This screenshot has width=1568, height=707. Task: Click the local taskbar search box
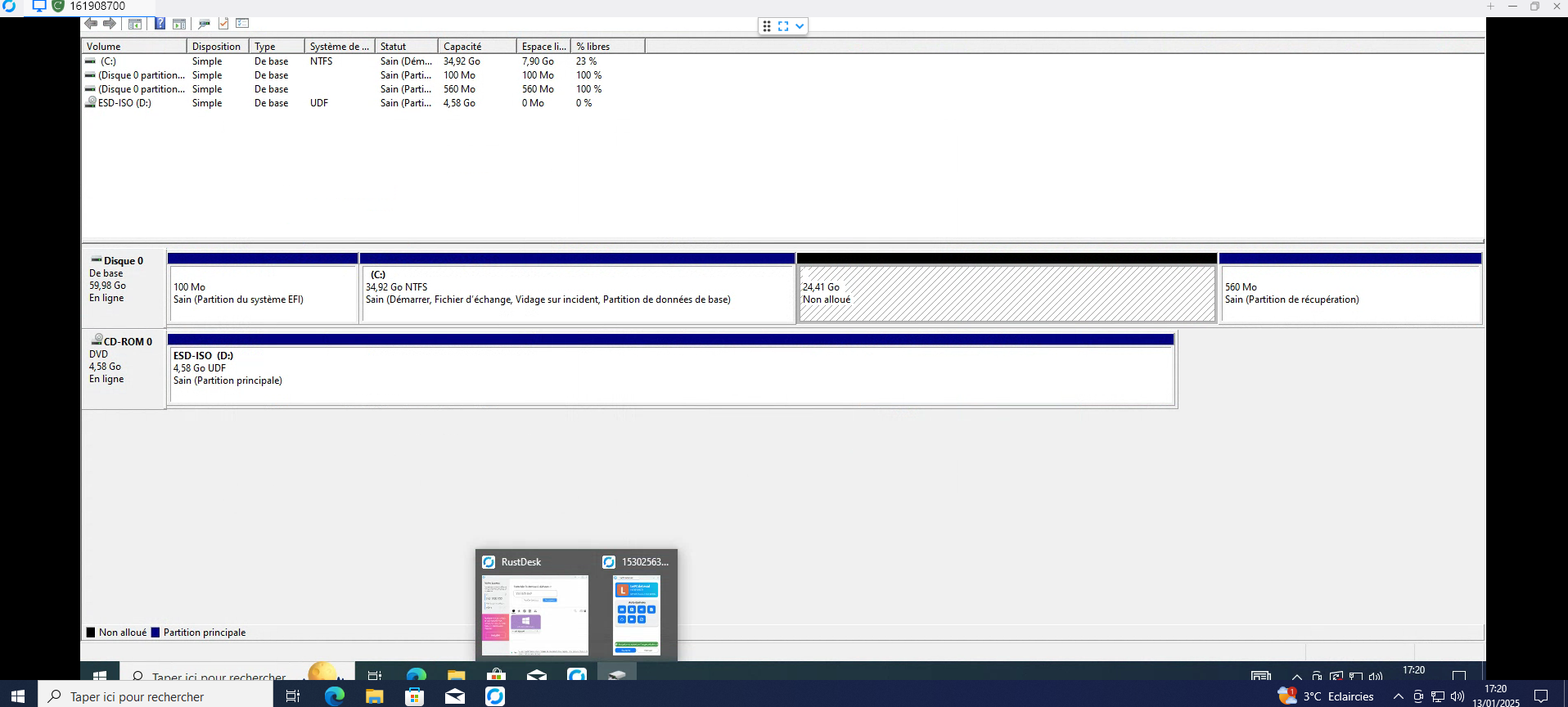coord(155,696)
